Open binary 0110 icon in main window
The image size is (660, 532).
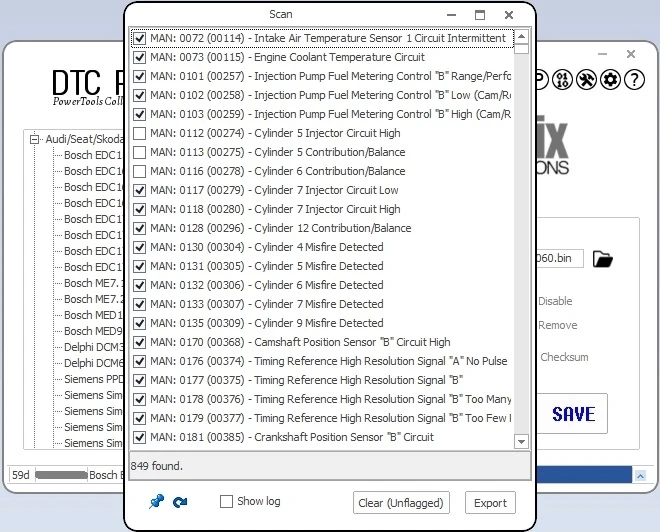pyautogui.click(x=562, y=80)
